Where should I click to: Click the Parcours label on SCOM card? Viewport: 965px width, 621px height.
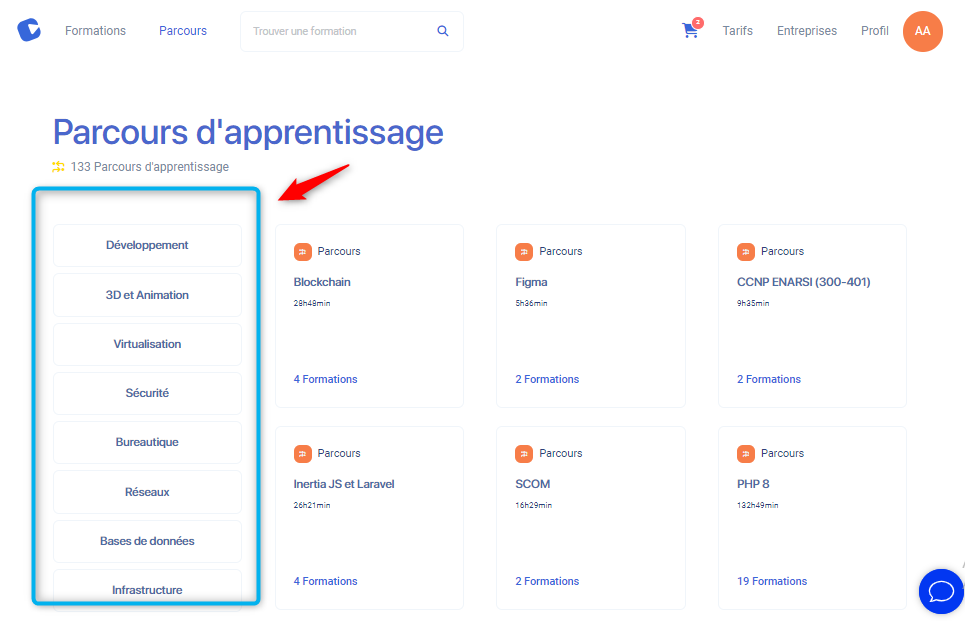pyautogui.click(x=560, y=453)
